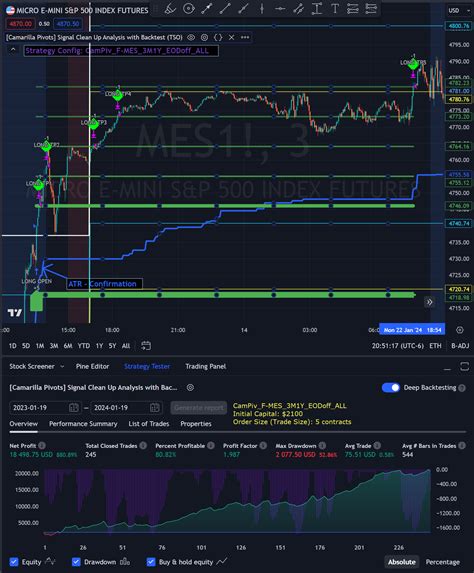
Task: Select the 5D time range
Action: coord(26,346)
